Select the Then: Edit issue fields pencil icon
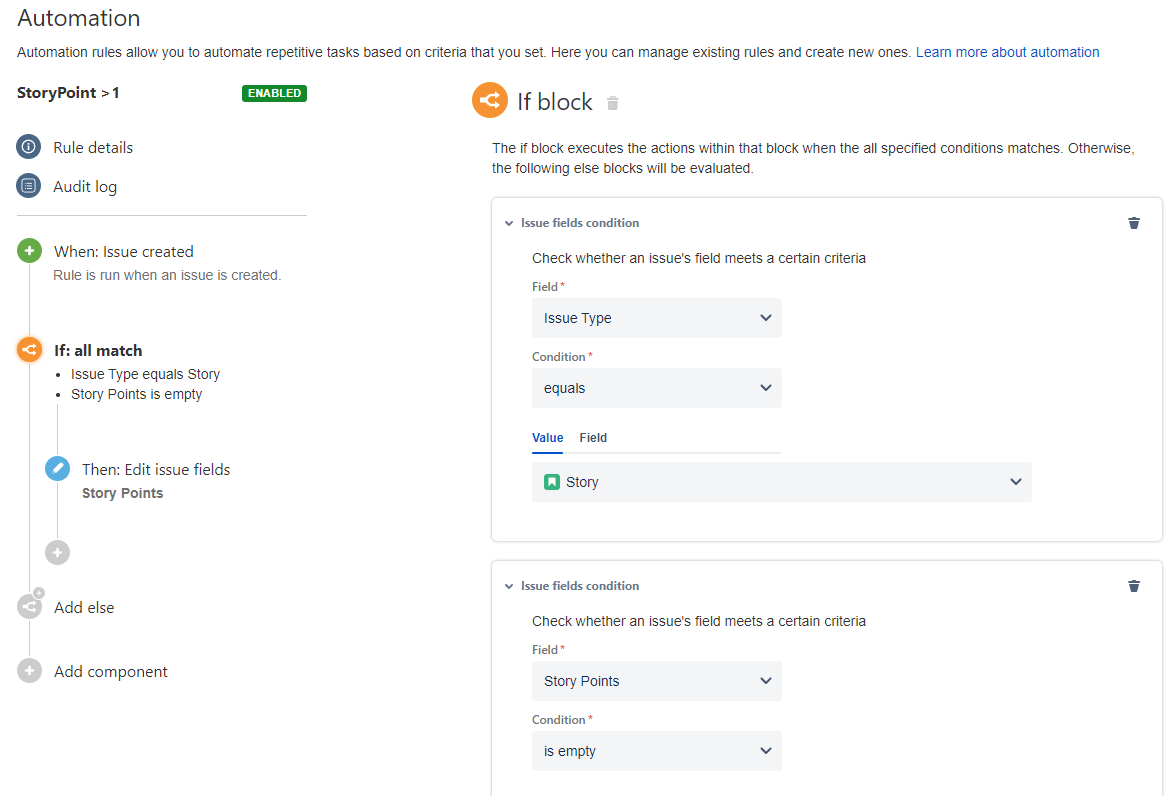The image size is (1172, 796). [57, 467]
